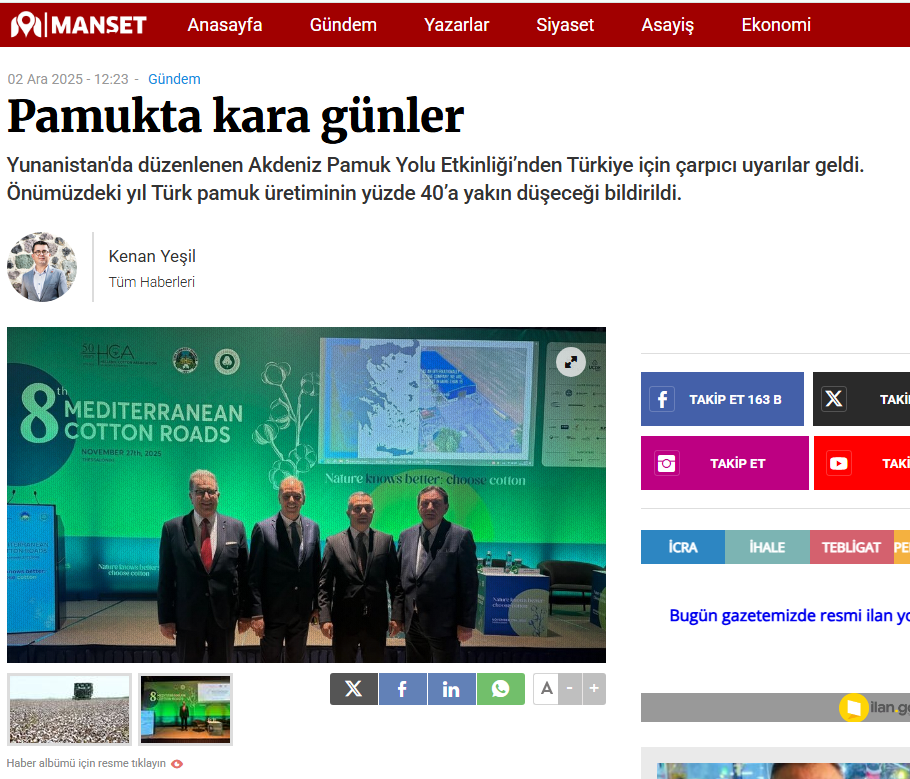This screenshot has width=910, height=779.
Task: Share the article on LinkedIn
Action: (451, 689)
